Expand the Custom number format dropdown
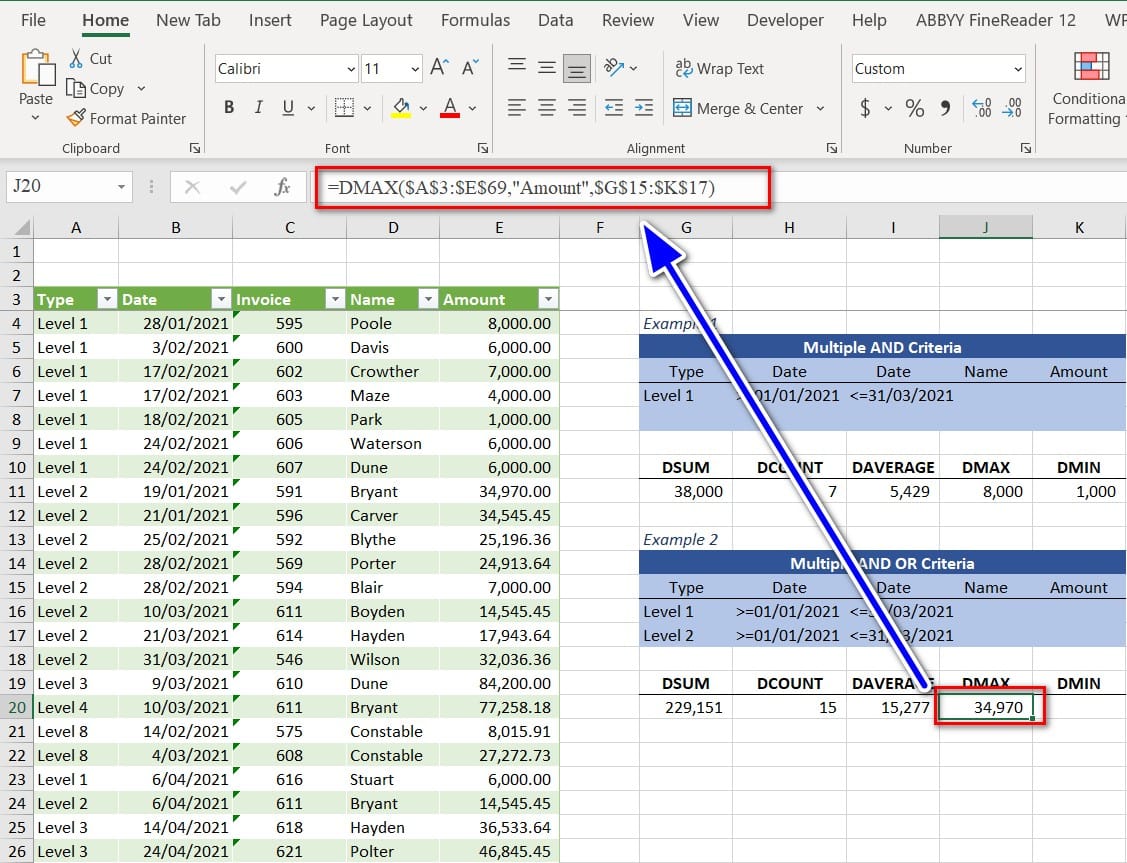 (x=1018, y=69)
